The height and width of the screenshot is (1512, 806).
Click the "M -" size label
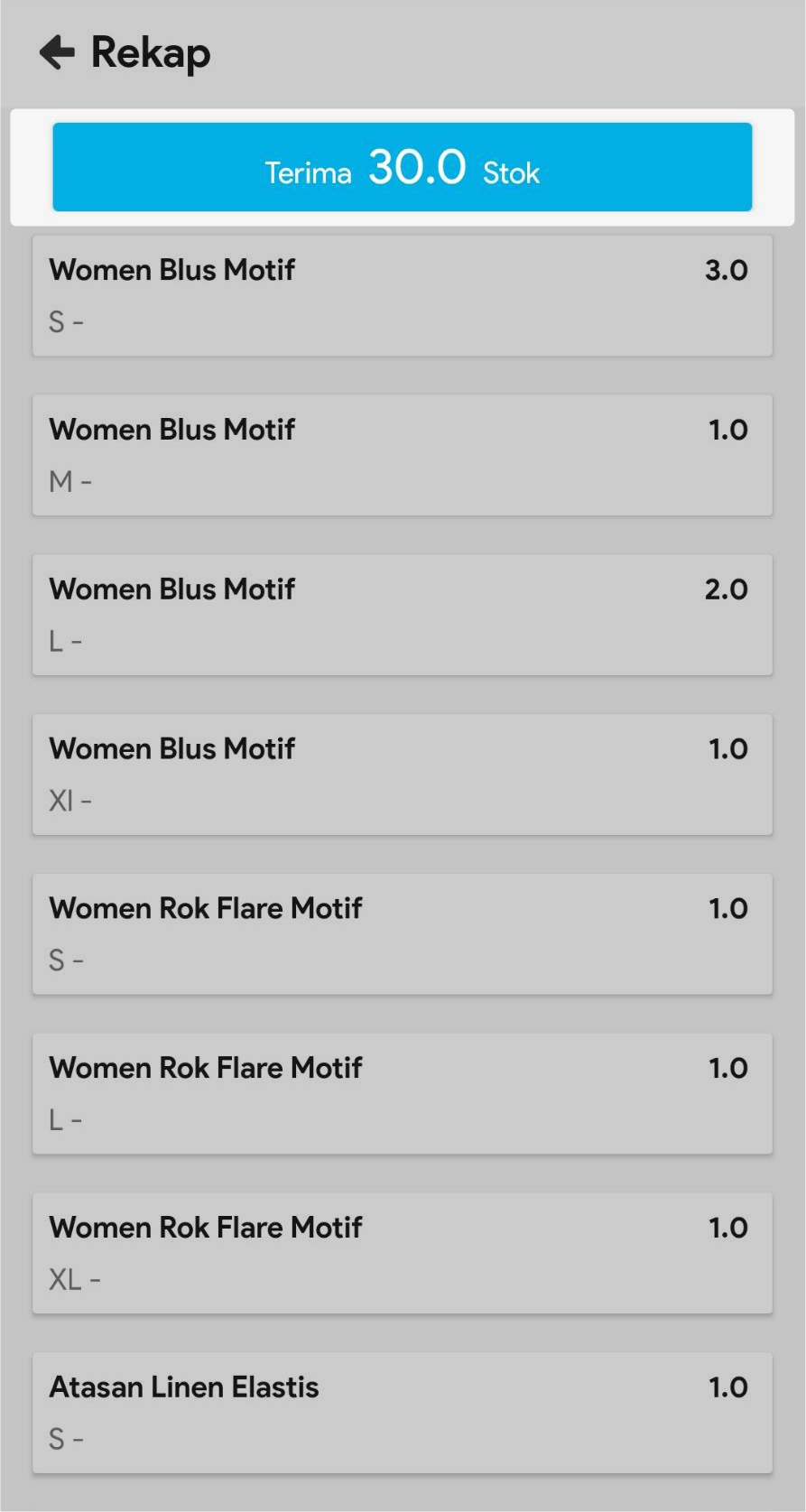point(69,482)
